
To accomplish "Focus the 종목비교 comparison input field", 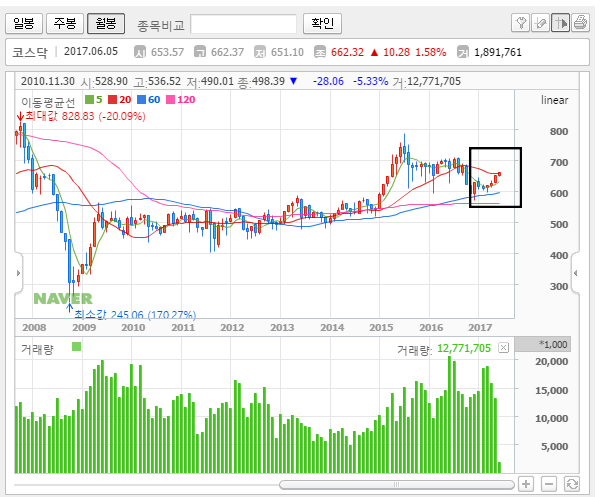I will click(243, 24).
